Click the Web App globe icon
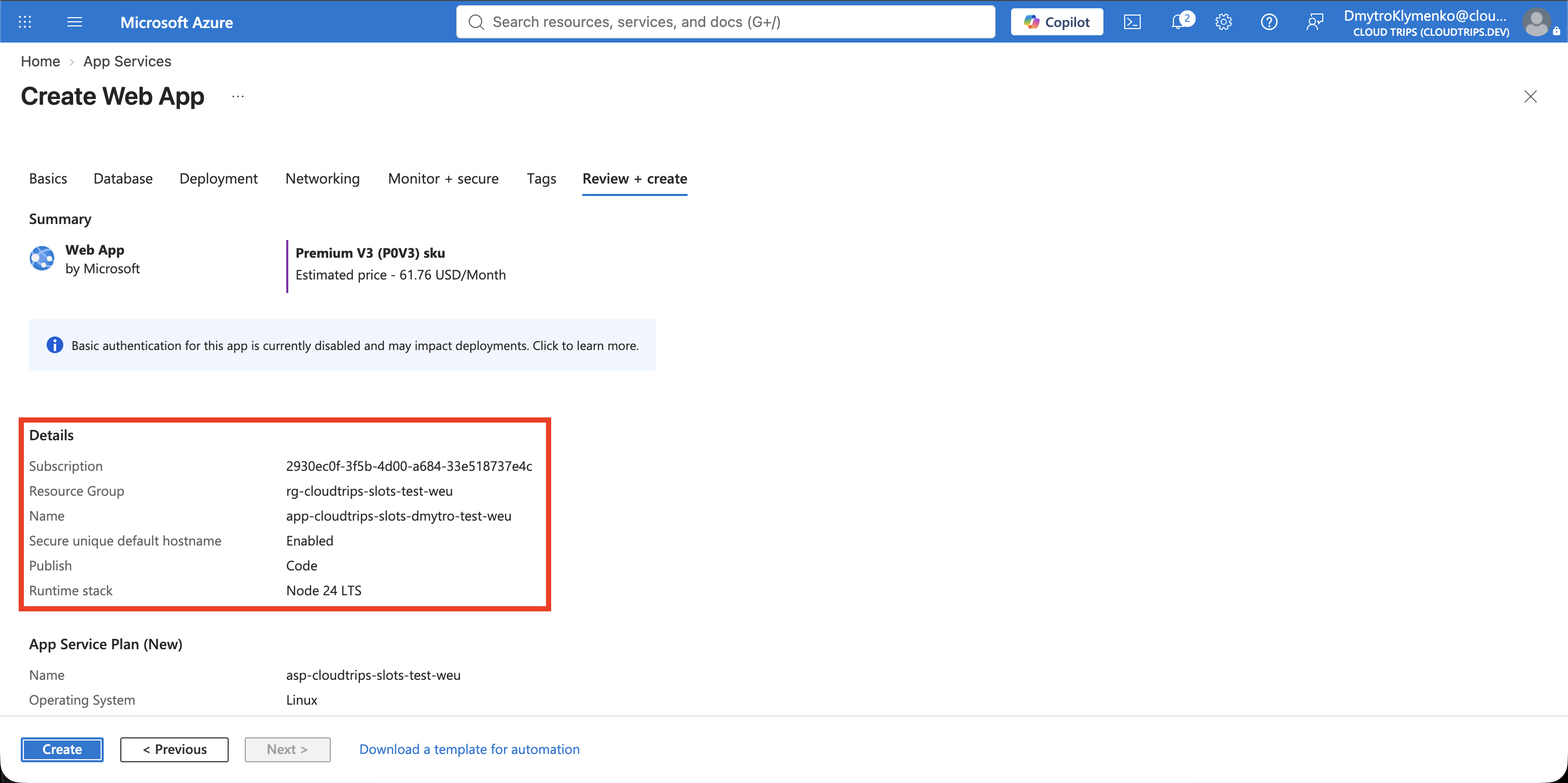The width and height of the screenshot is (1568, 783). (x=42, y=258)
